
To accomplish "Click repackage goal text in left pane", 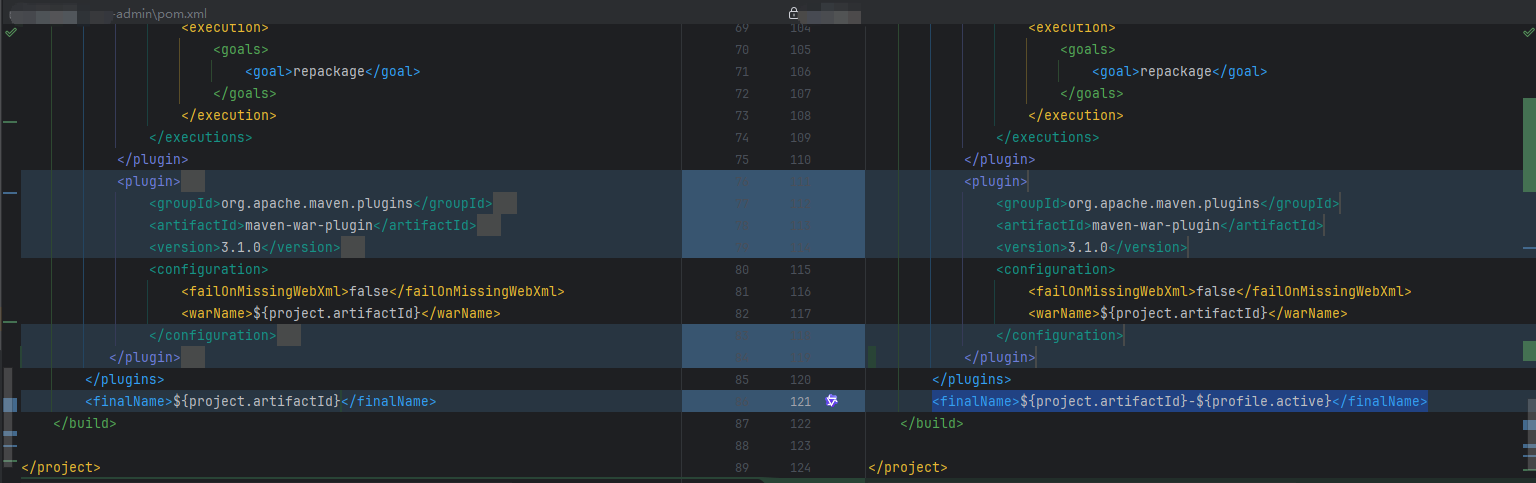I will (x=332, y=72).
